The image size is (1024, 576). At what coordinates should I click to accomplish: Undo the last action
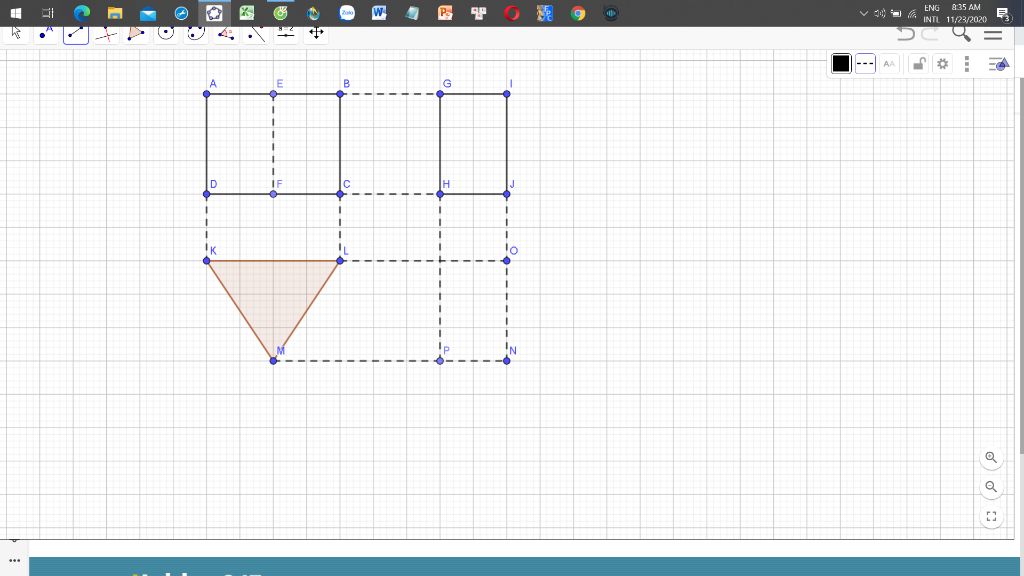[x=905, y=33]
